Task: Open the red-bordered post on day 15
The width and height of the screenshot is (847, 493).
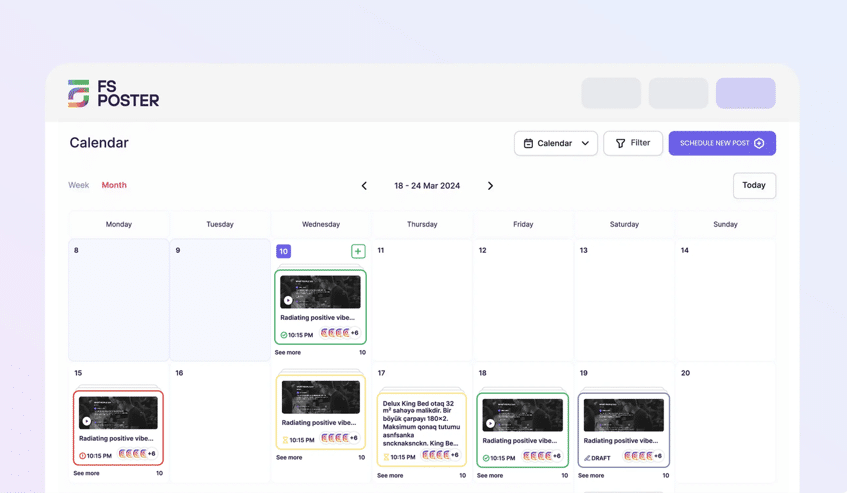Action: 118,428
